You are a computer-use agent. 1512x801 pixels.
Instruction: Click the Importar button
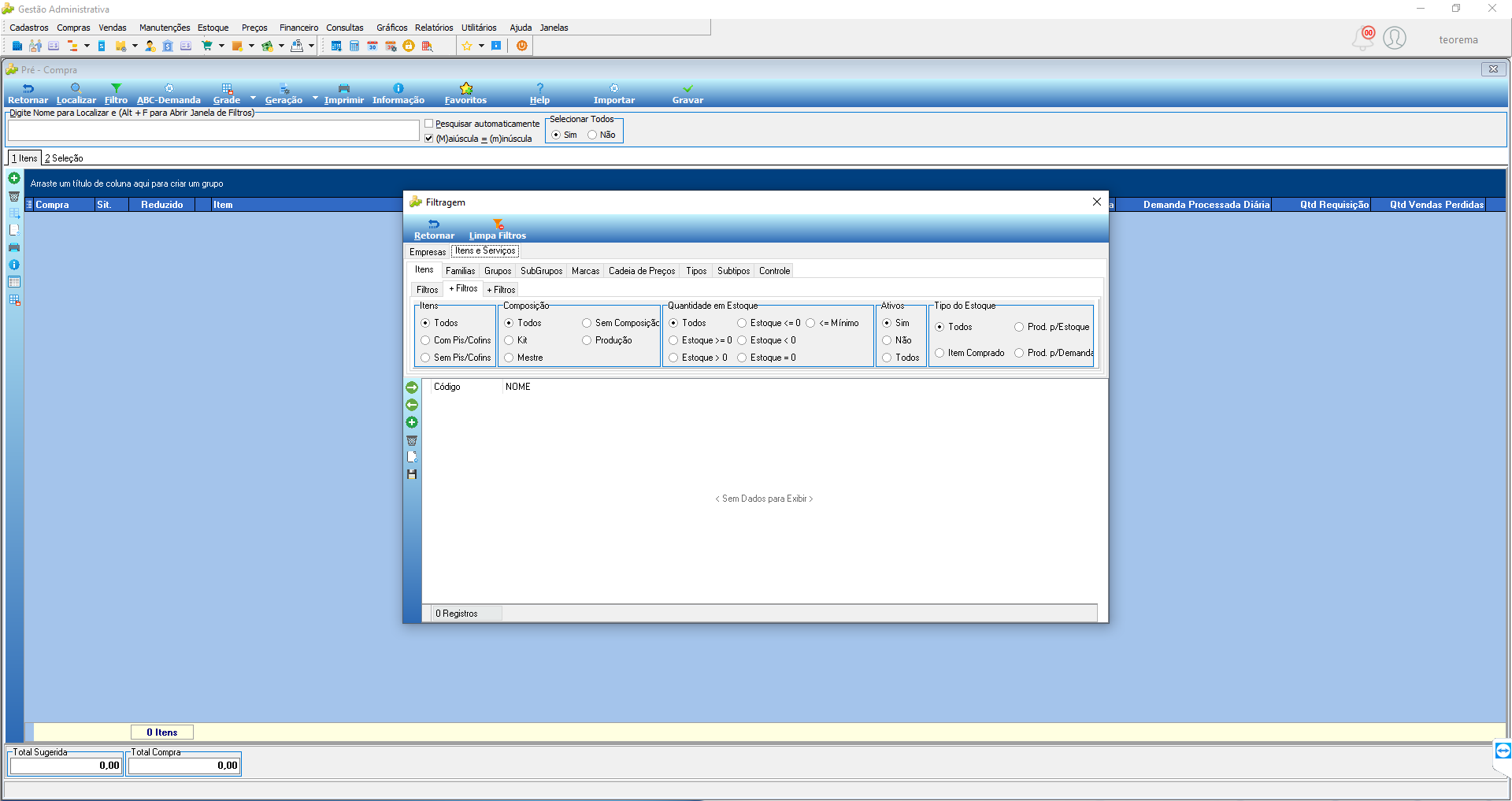(x=614, y=94)
